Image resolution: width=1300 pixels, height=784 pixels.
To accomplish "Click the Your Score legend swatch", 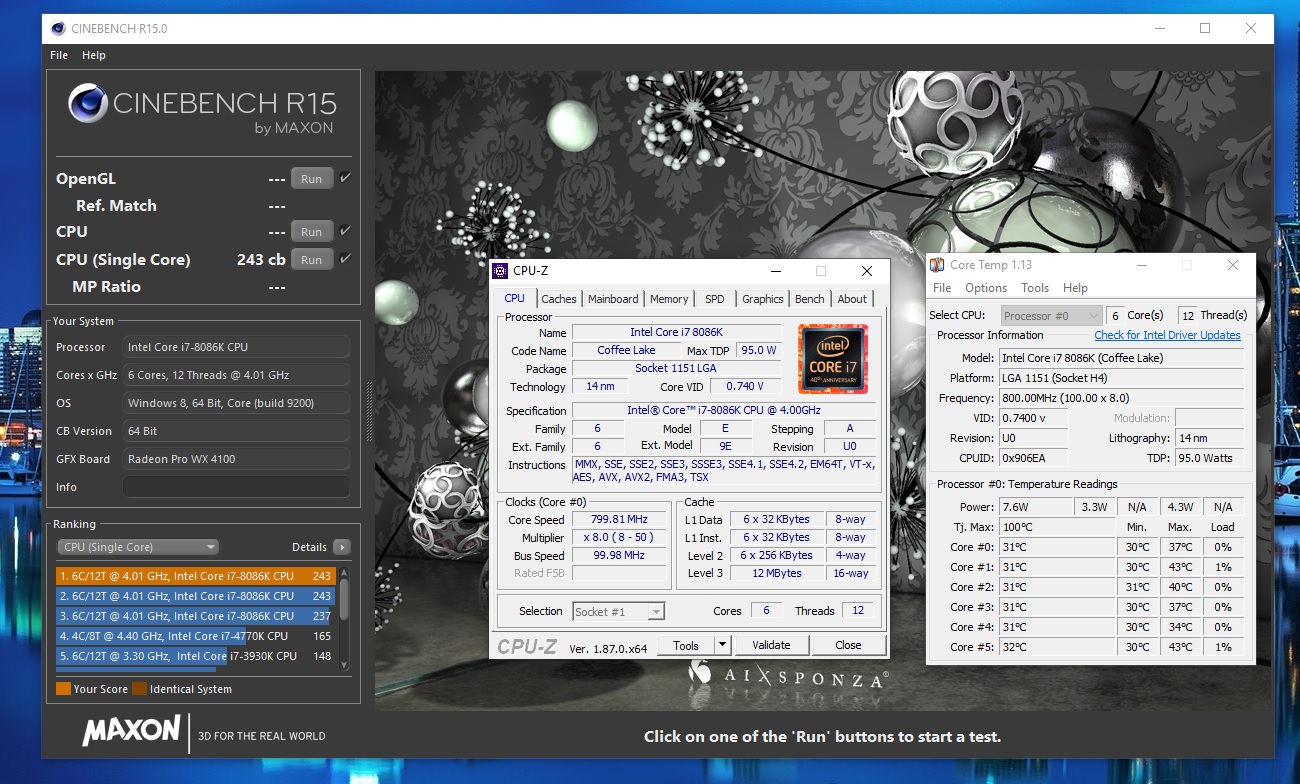I will click(63, 689).
